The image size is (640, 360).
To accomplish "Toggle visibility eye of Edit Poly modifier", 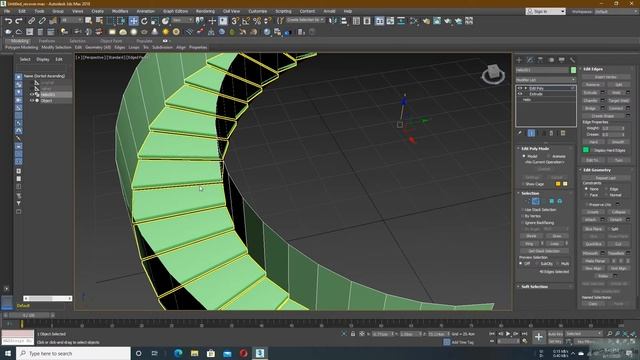I will pos(520,88).
